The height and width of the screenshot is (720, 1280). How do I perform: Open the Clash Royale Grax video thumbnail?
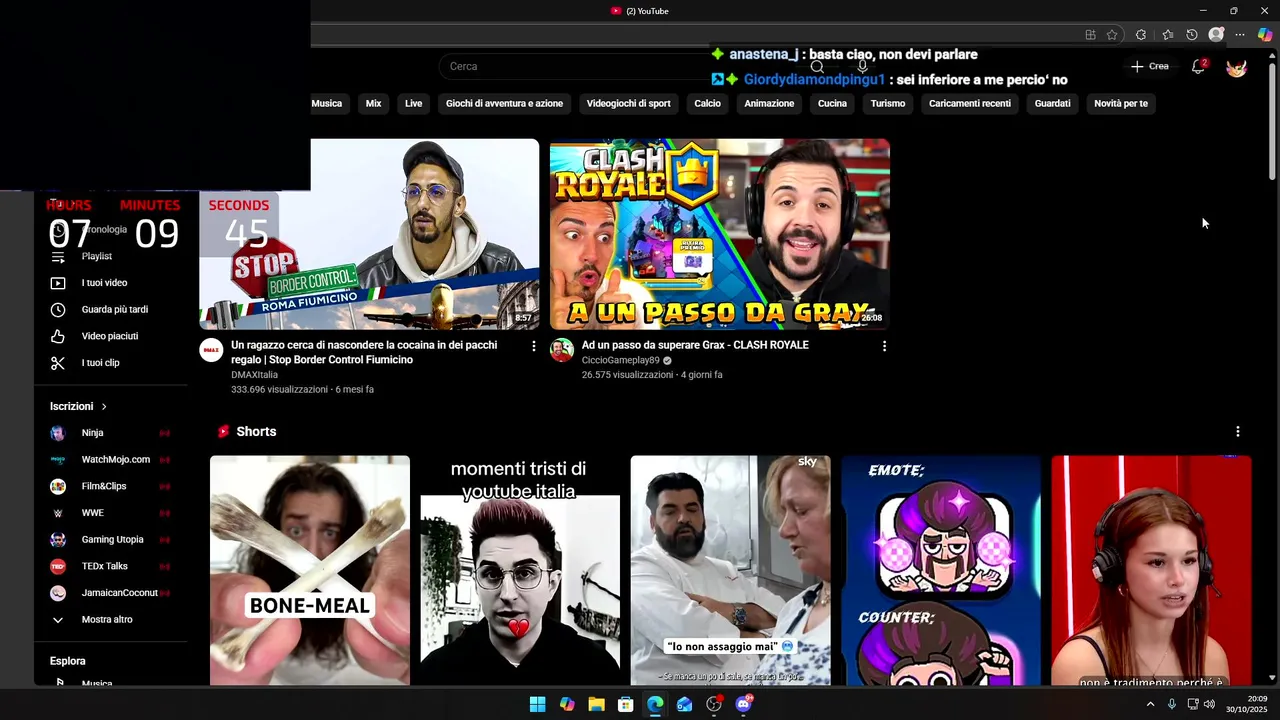719,234
